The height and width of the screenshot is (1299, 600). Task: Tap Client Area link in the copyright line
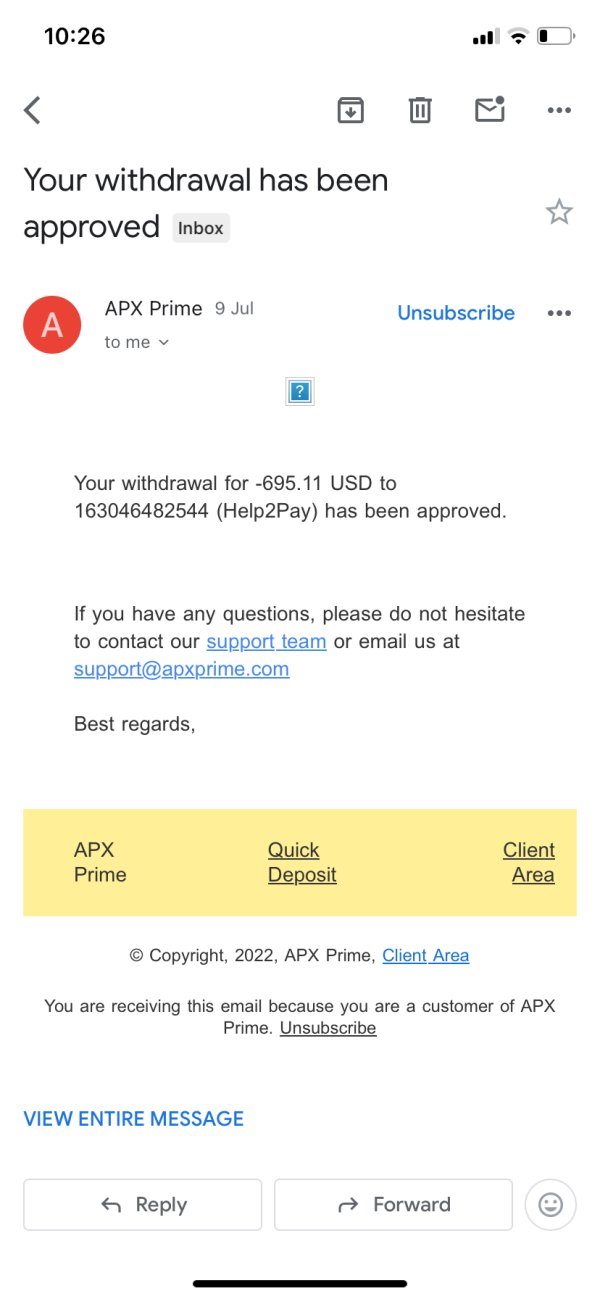[x=425, y=955]
